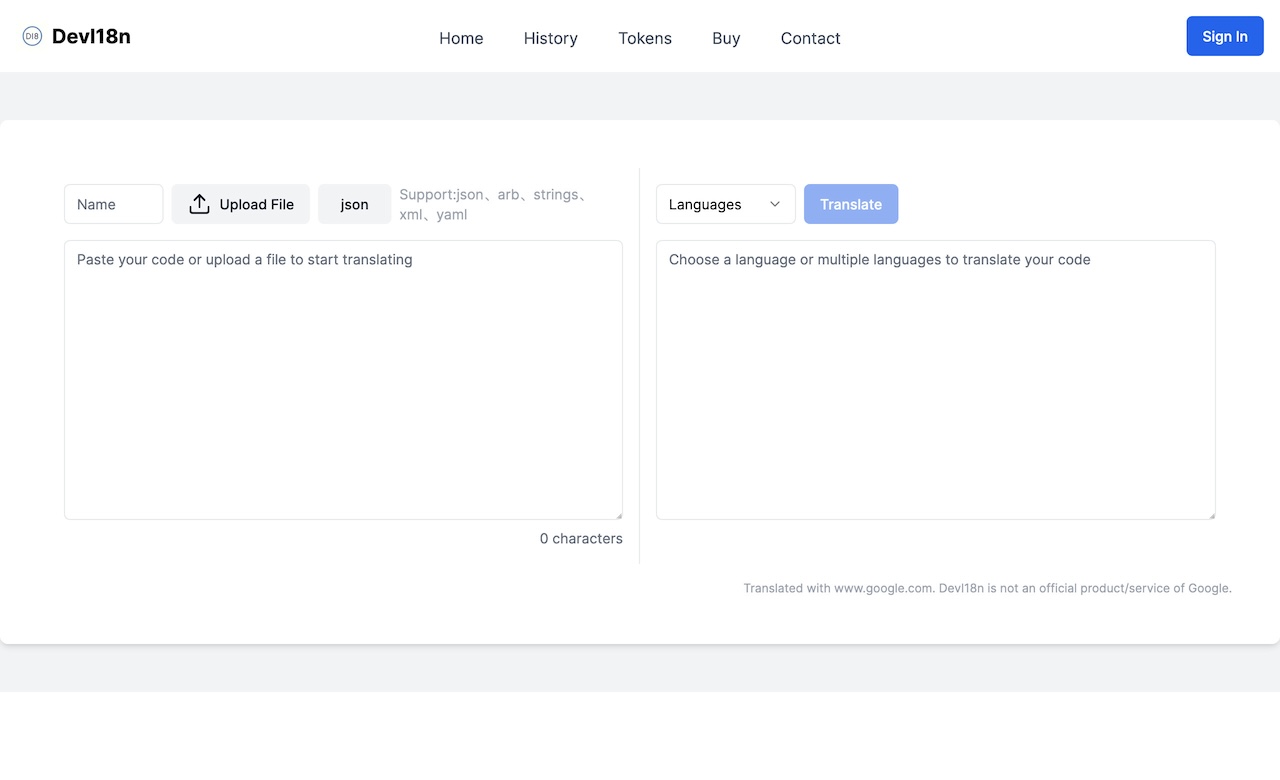Open the Contact page
1280x780 pixels.
[810, 38]
